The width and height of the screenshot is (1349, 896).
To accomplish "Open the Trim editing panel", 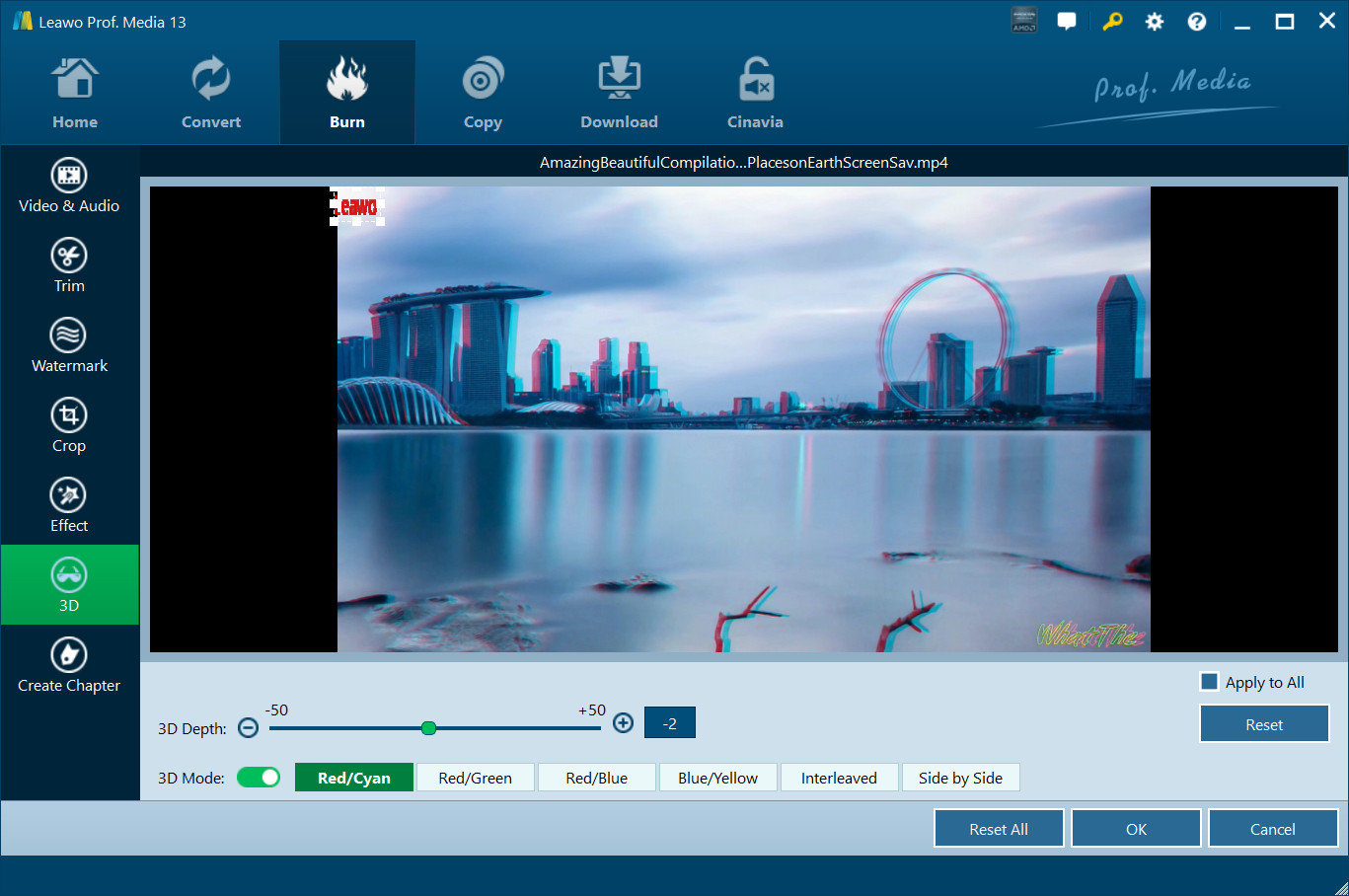I will click(69, 265).
